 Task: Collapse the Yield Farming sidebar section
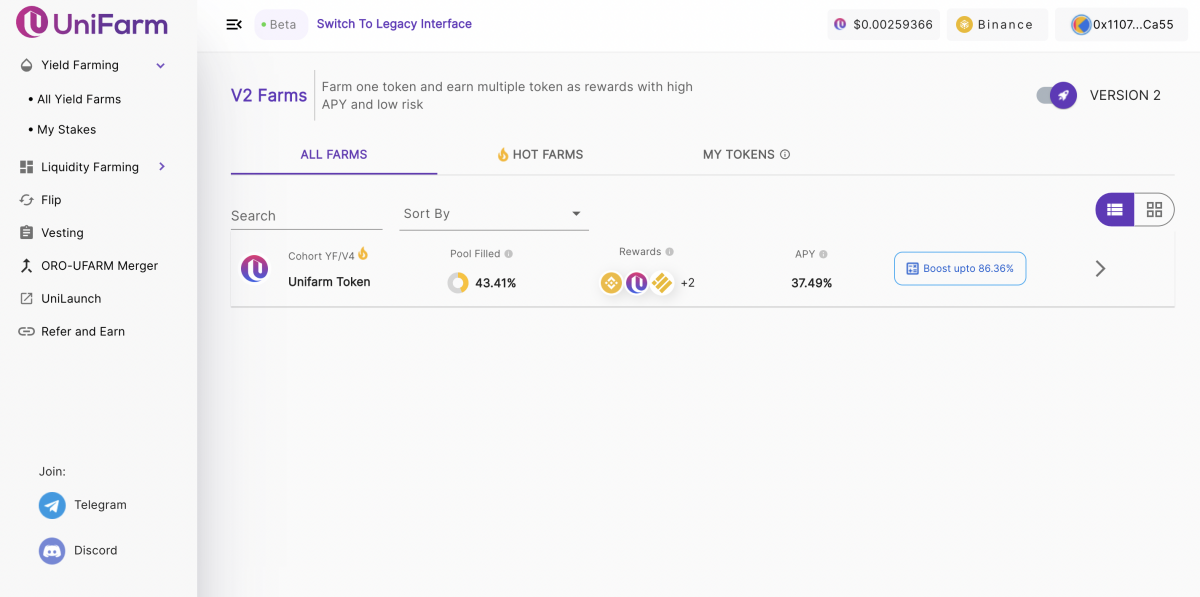pyautogui.click(x=160, y=66)
